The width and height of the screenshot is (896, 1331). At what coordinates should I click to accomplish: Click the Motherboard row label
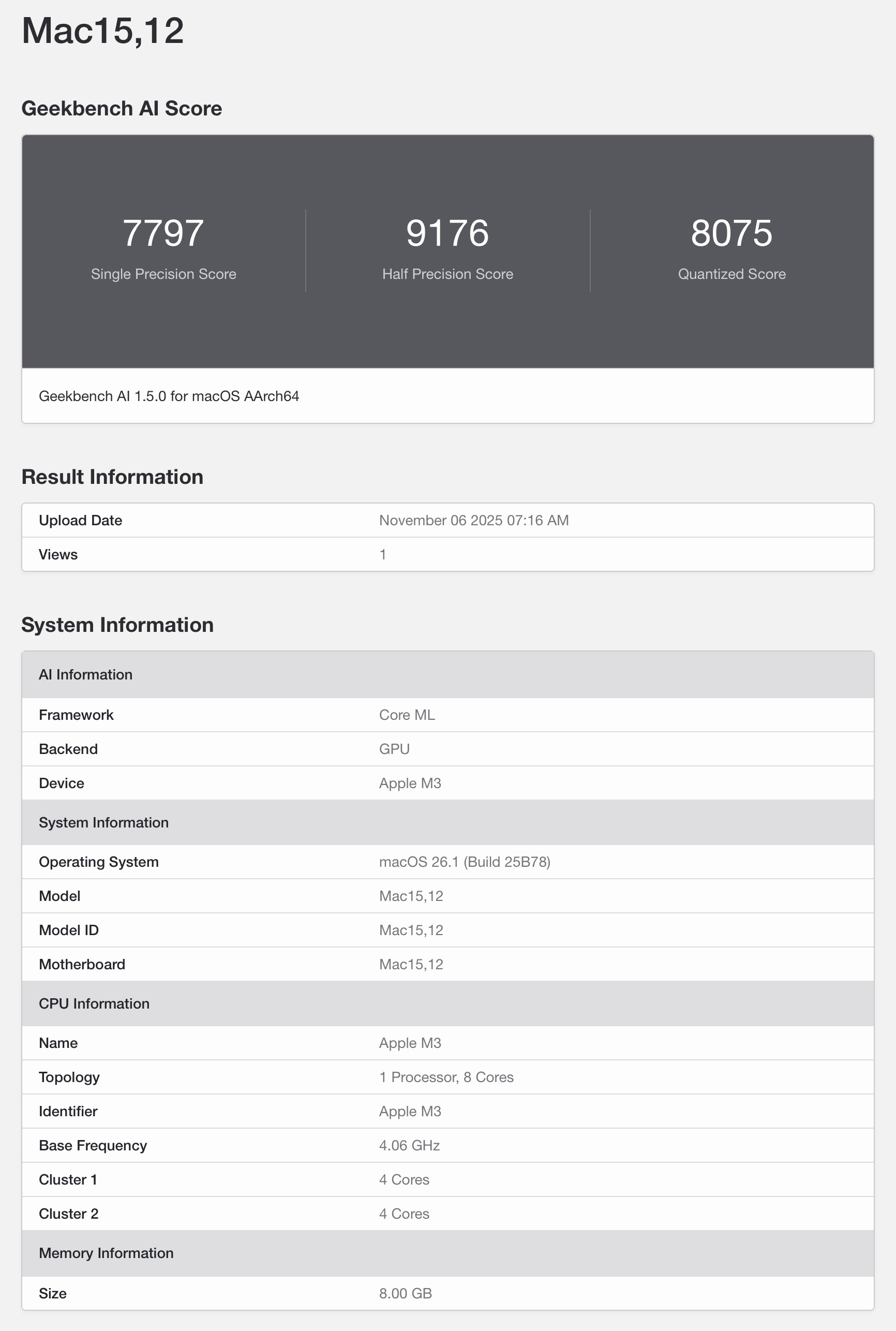tap(82, 964)
